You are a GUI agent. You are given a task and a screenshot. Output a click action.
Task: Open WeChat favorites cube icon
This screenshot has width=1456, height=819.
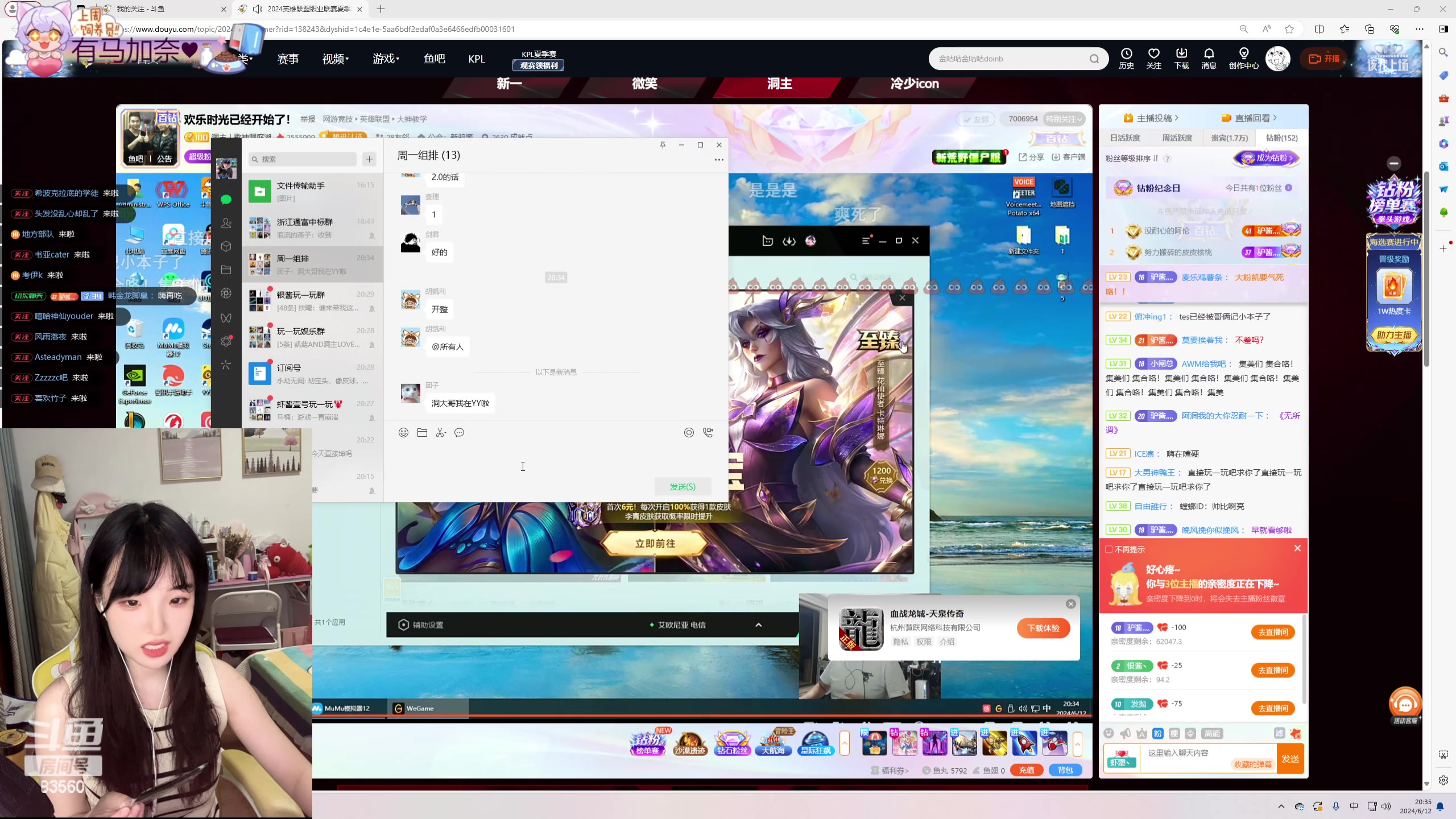tap(226, 246)
